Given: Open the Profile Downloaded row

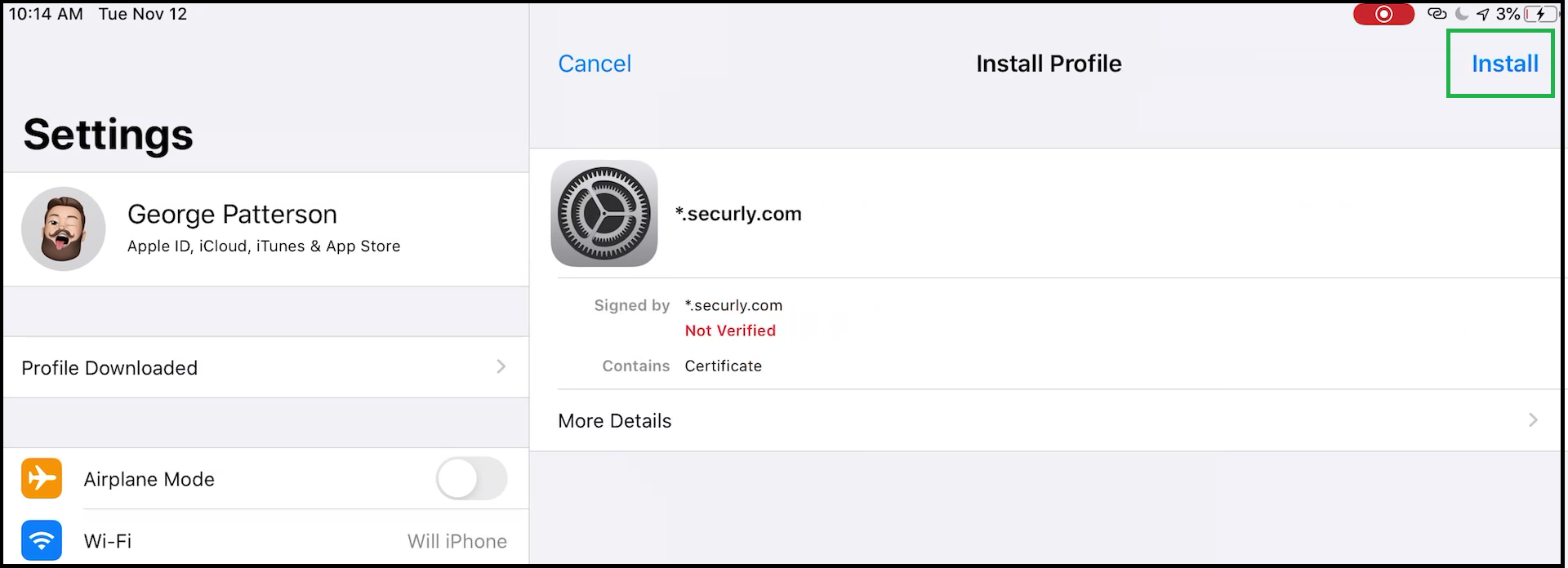Looking at the screenshot, I should tap(266, 367).
